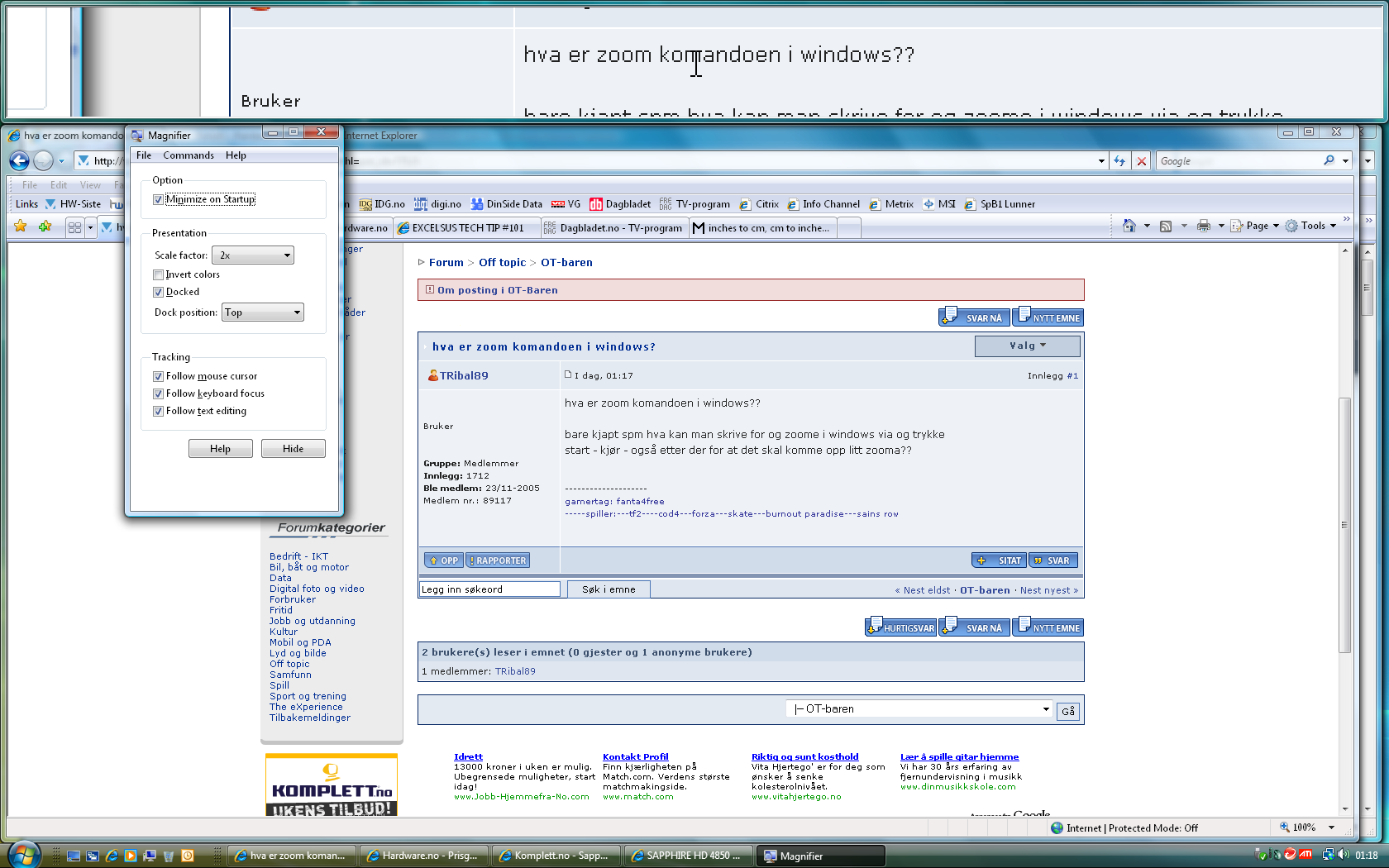Open the Page menu dropdown
Image resolution: width=1389 pixels, height=868 pixels.
tap(1255, 226)
